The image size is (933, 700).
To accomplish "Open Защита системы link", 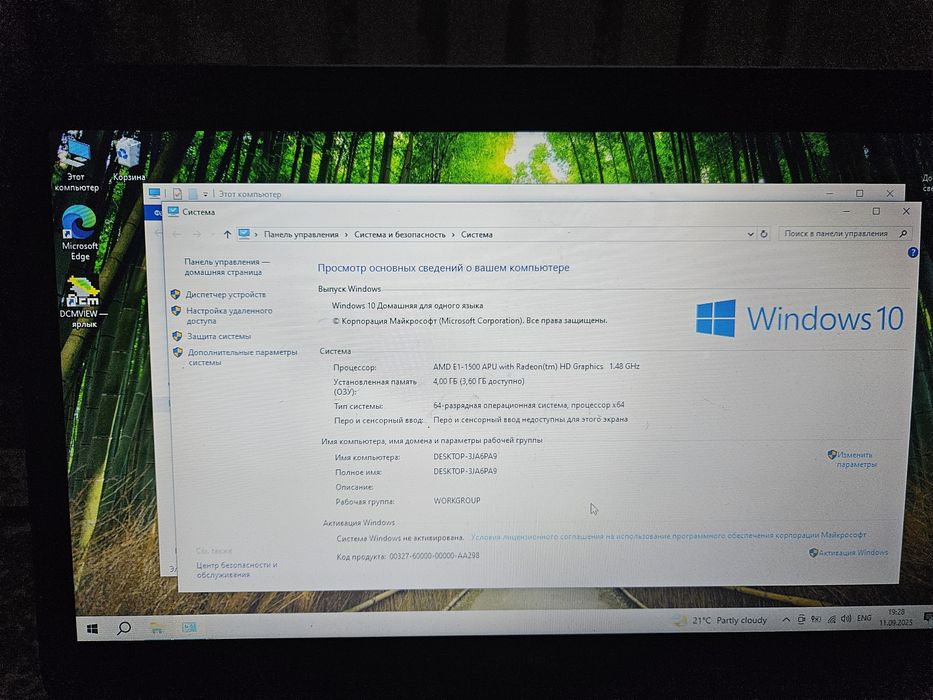I will coord(219,336).
